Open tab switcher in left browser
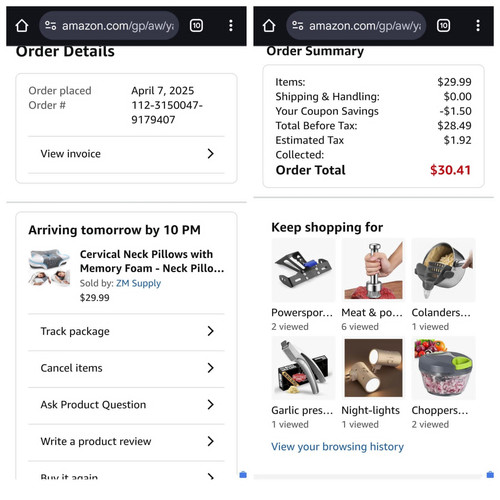 pos(196,26)
